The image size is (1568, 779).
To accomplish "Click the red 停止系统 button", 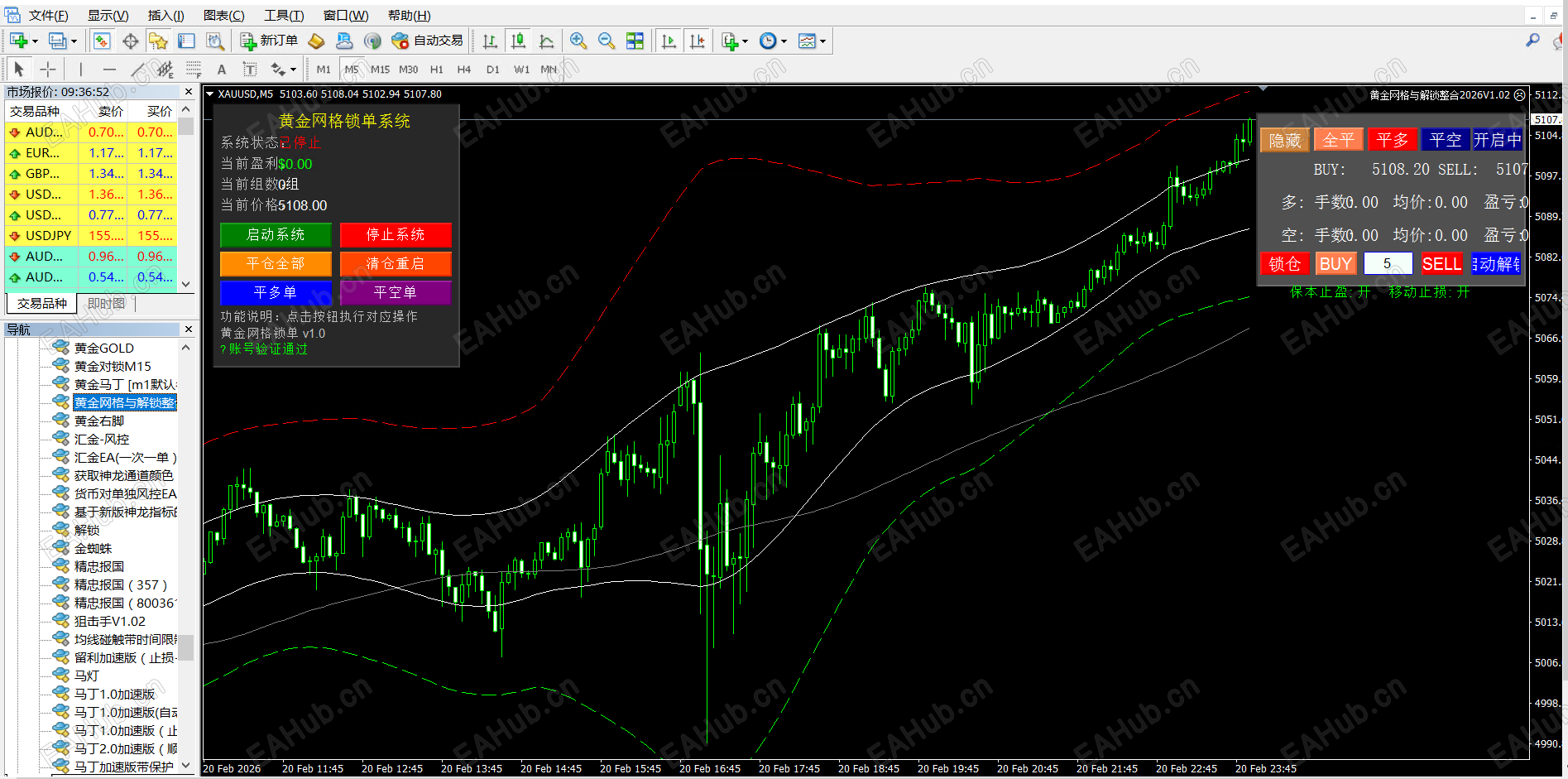I will [x=396, y=235].
